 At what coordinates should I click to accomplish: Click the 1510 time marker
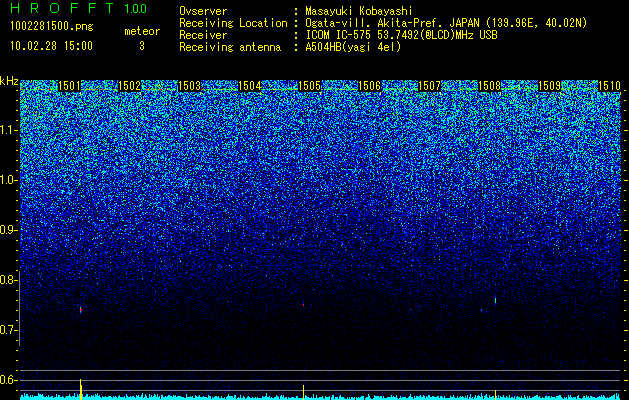610,86
